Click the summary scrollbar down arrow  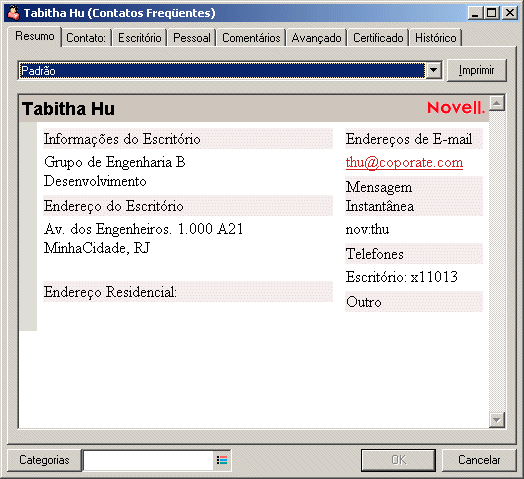pyautogui.click(x=497, y=420)
